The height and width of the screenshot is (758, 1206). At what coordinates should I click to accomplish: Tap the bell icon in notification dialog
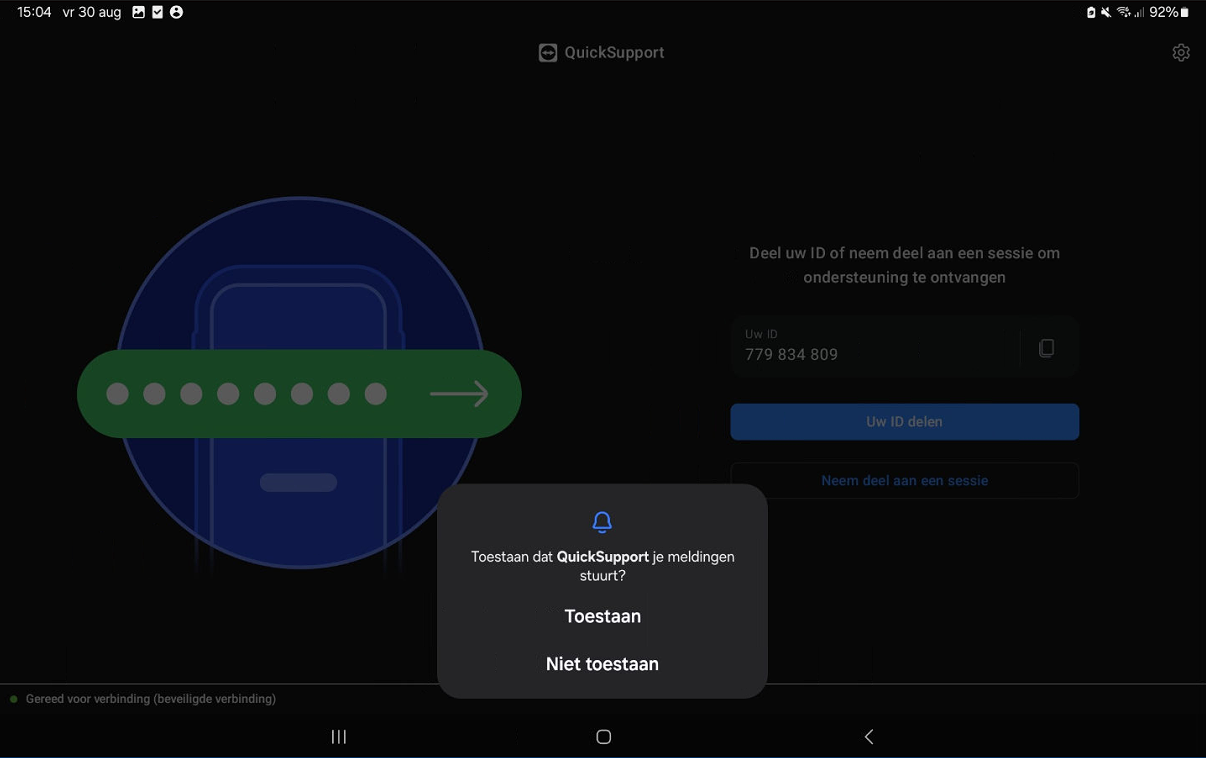602,521
